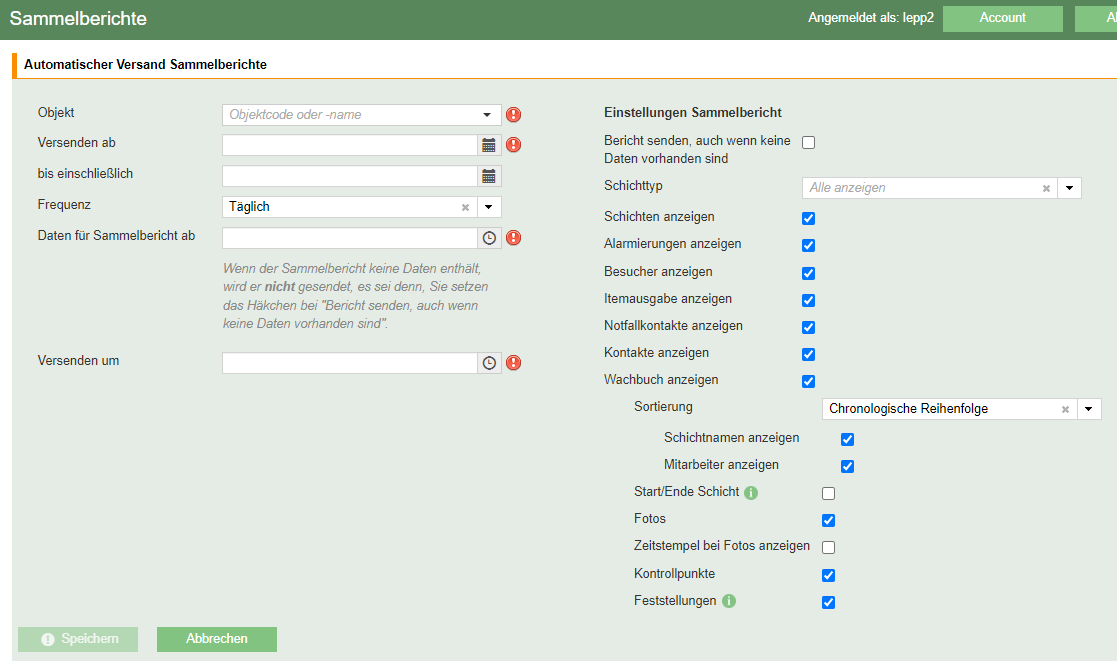Viewport: 1117px width, 661px height.
Task: Uncheck Feststellungen checkbox
Action: coord(828,602)
